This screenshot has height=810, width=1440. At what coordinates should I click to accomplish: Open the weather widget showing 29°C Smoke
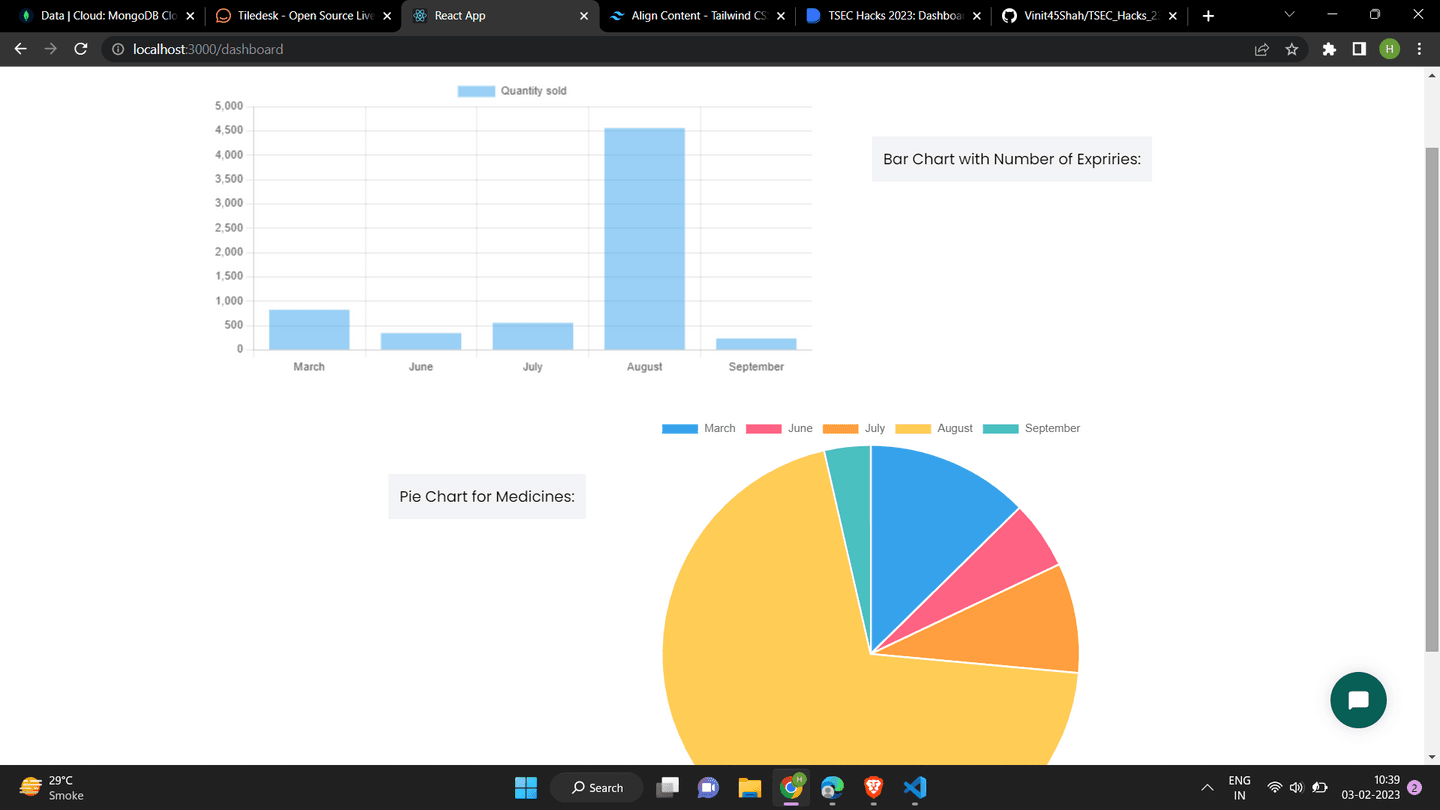coord(52,788)
